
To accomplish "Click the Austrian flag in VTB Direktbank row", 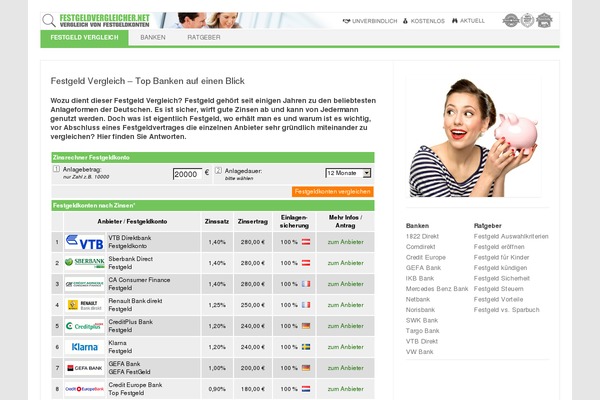I will (306, 242).
